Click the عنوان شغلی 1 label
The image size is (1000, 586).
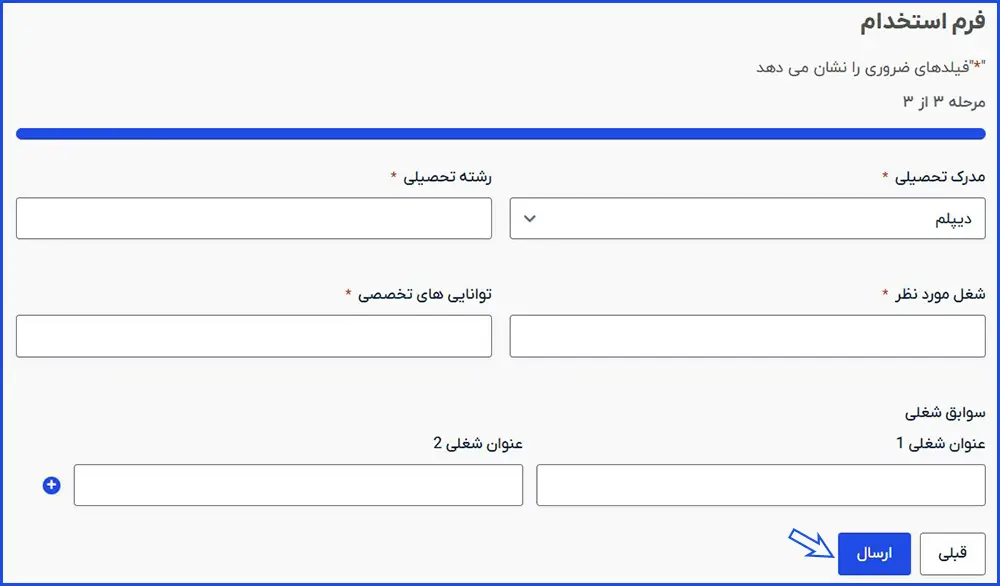click(940, 443)
